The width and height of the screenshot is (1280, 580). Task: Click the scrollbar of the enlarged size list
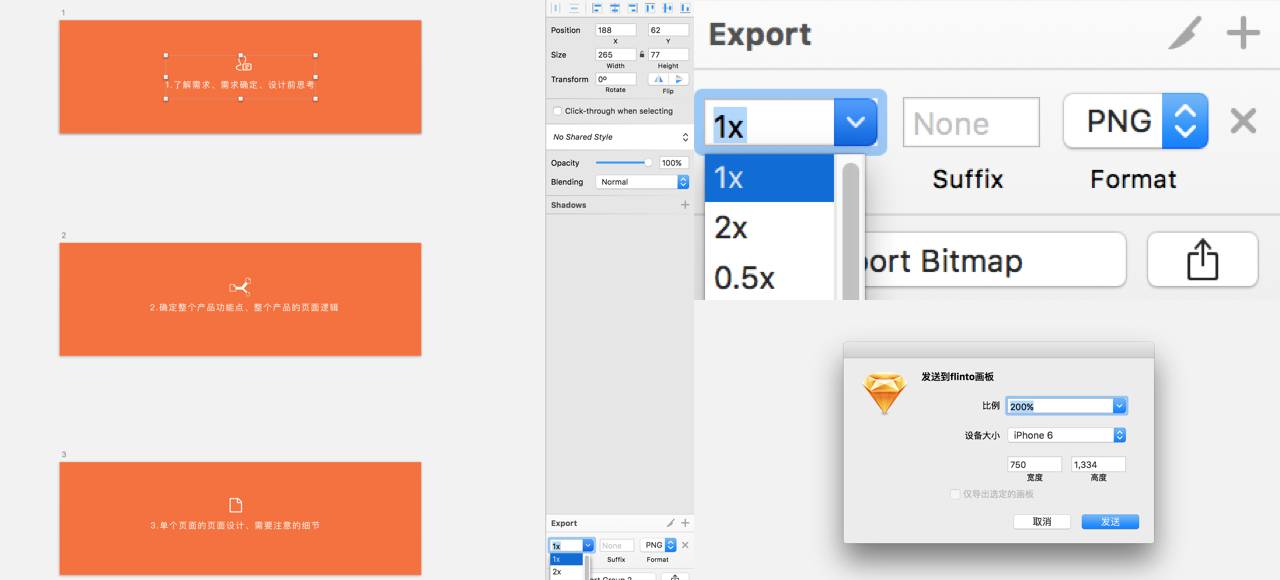coord(851,230)
